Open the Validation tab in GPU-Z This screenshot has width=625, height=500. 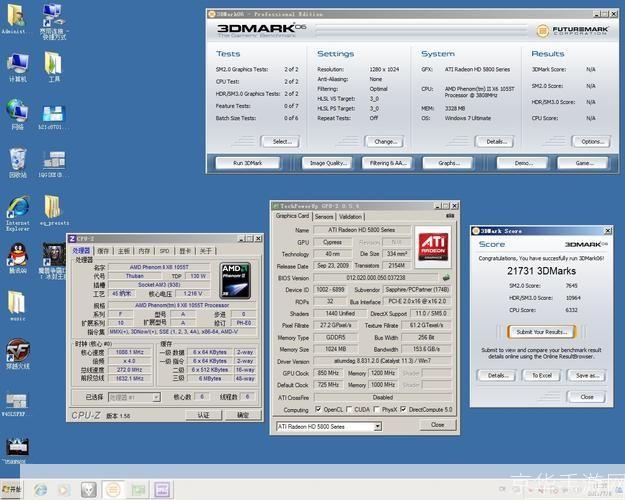(x=350, y=217)
